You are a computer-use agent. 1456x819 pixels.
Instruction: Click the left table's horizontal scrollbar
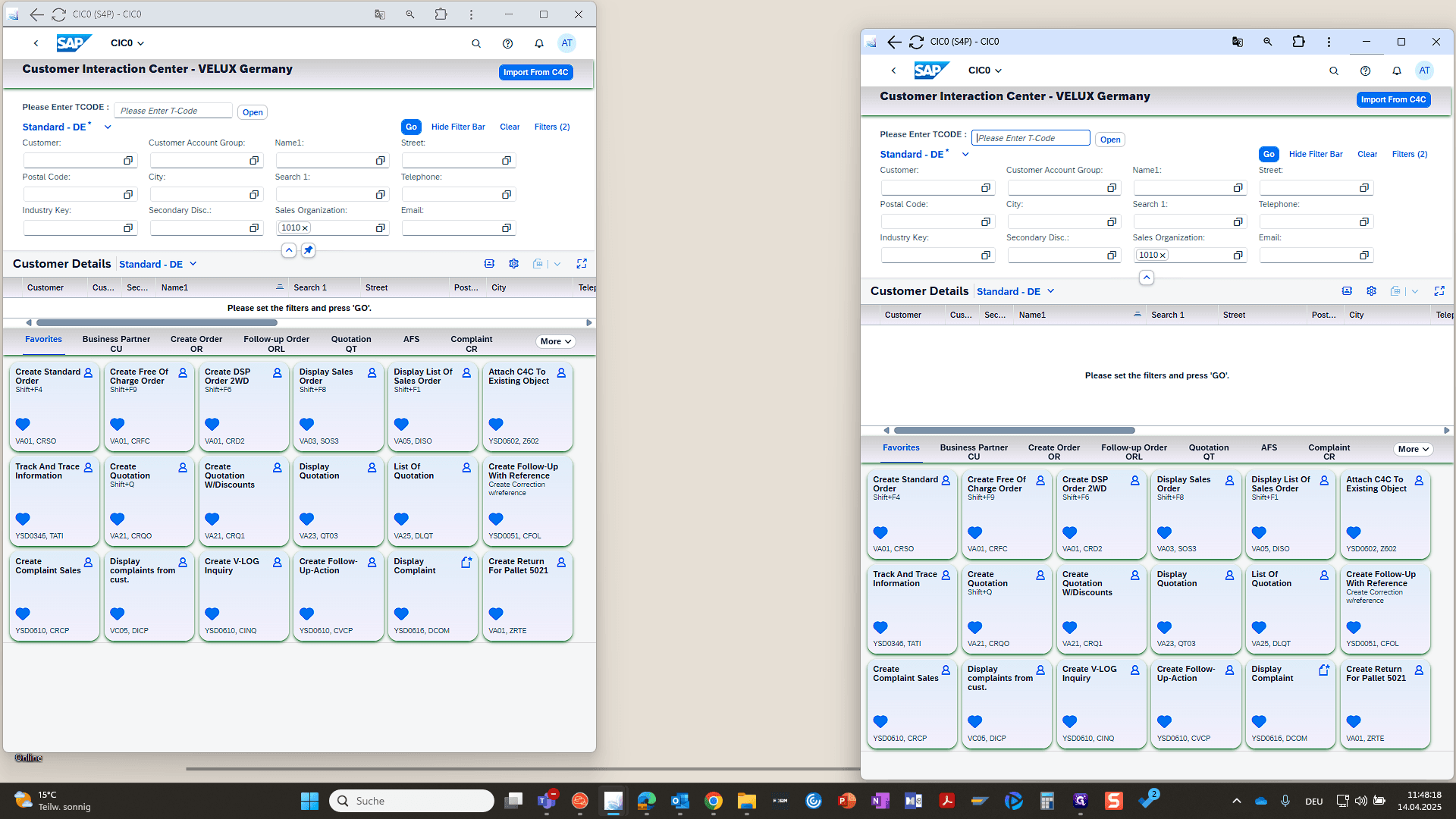[157, 323]
